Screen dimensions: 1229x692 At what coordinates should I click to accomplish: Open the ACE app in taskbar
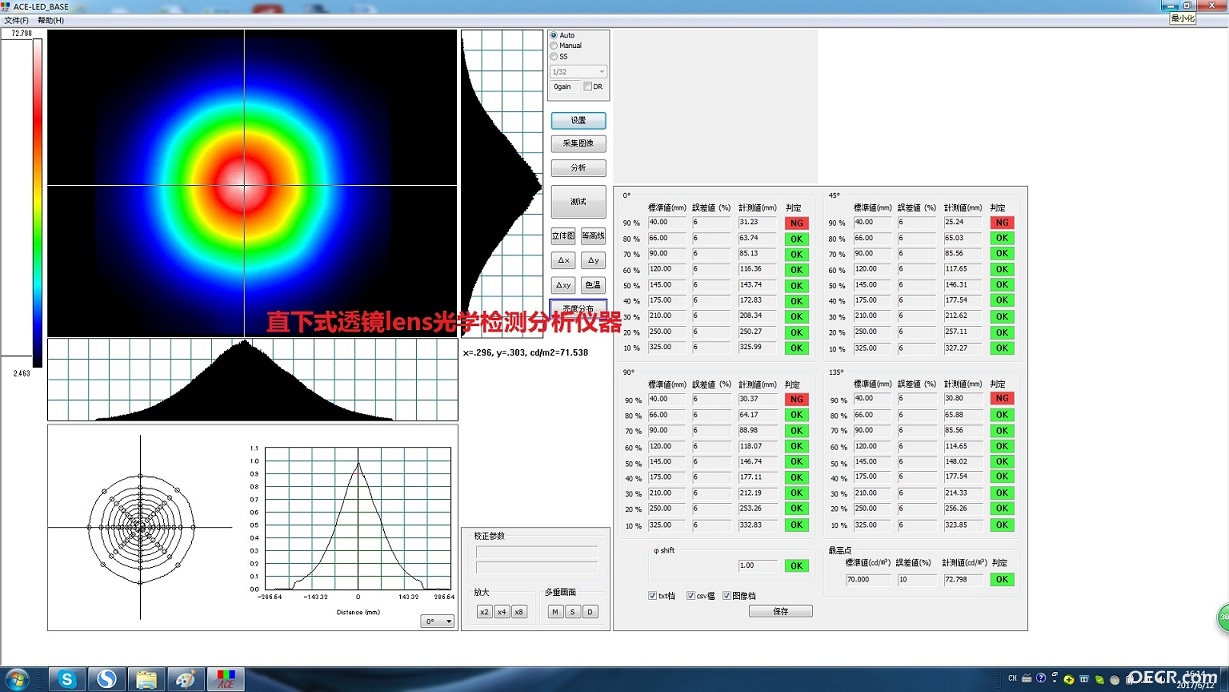pyautogui.click(x=225, y=679)
